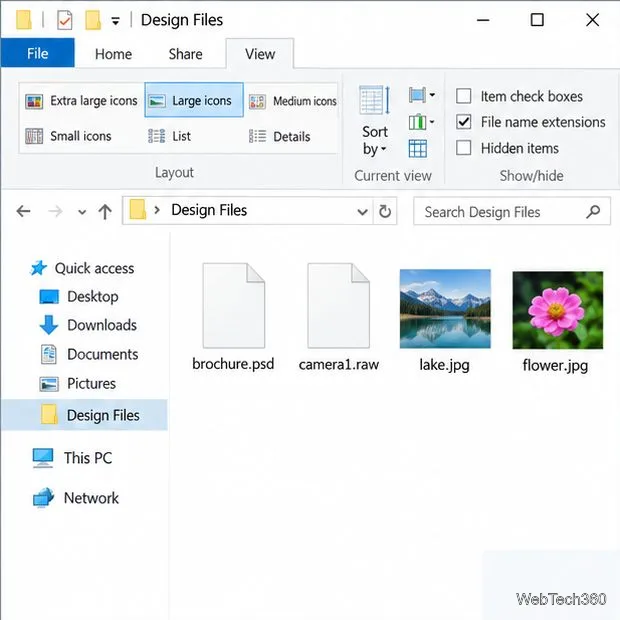The width and height of the screenshot is (620, 620).
Task: Click the camera1.raw file name
Action: [x=339, y=364]
